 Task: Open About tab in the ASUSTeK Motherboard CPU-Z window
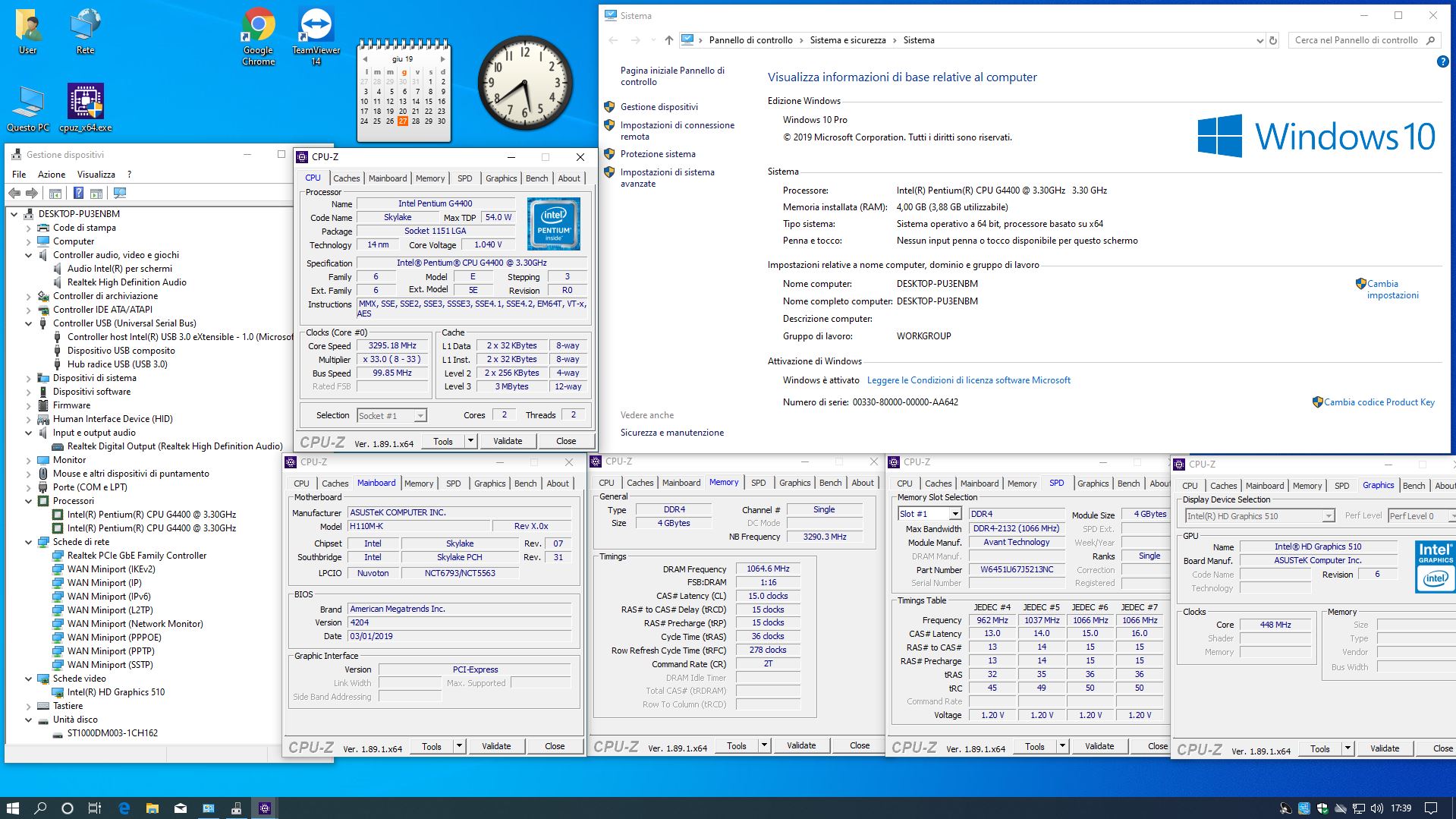tap(558, 484)
